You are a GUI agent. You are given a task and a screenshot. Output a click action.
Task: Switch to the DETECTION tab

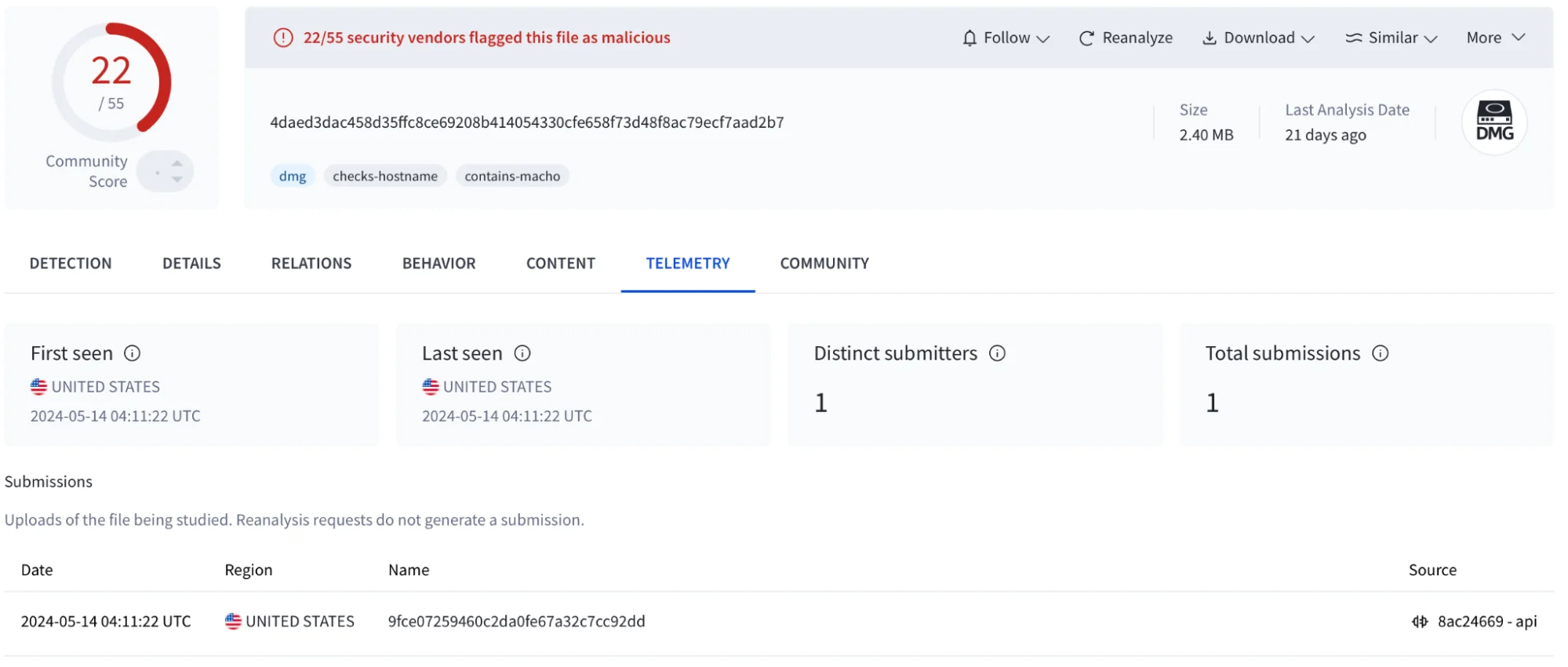(x=71, y=264)
